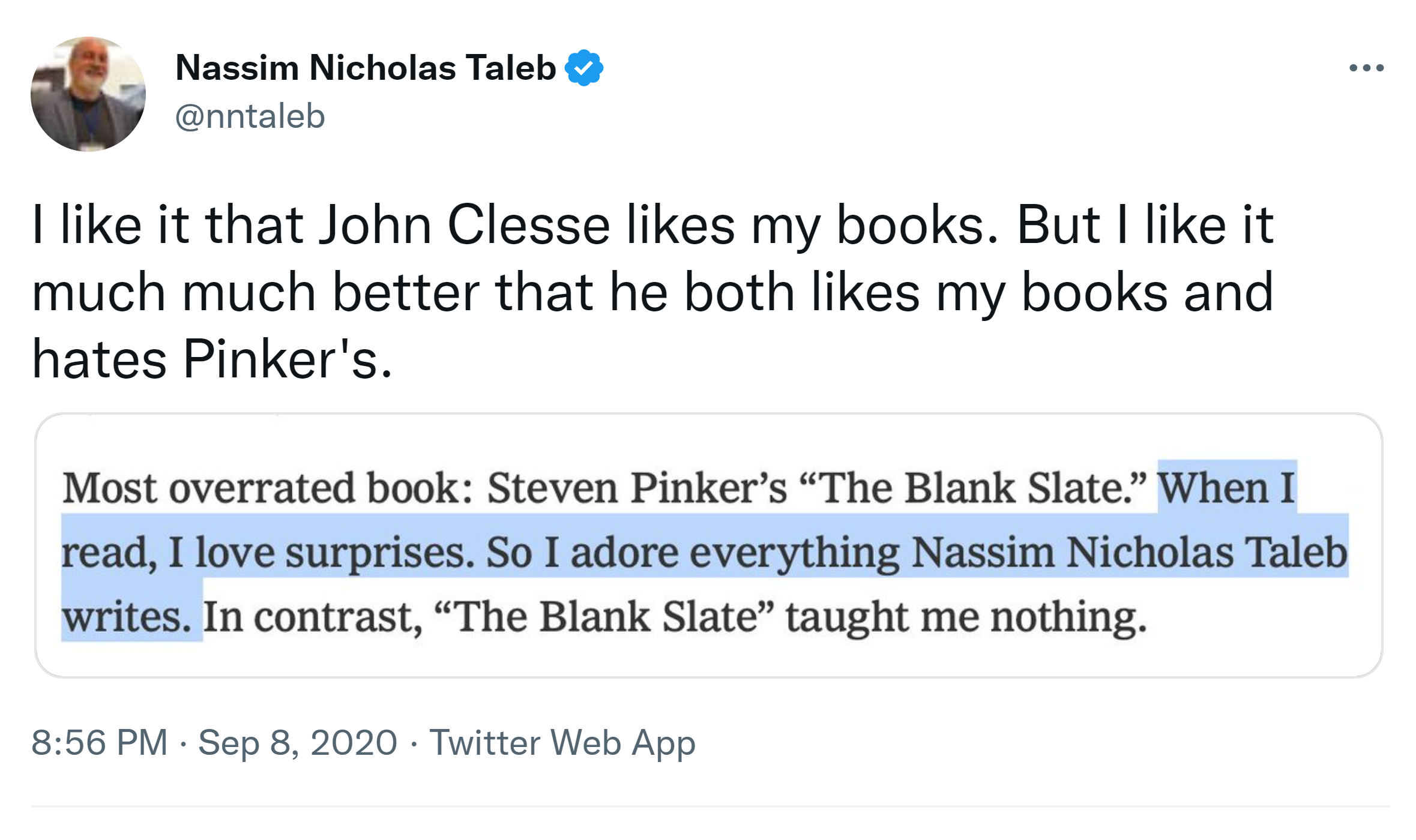The height and width of the screenshot is (840, 1416).
Task: Click the word 'writes.' in the highlighted text
Action: 126,616
